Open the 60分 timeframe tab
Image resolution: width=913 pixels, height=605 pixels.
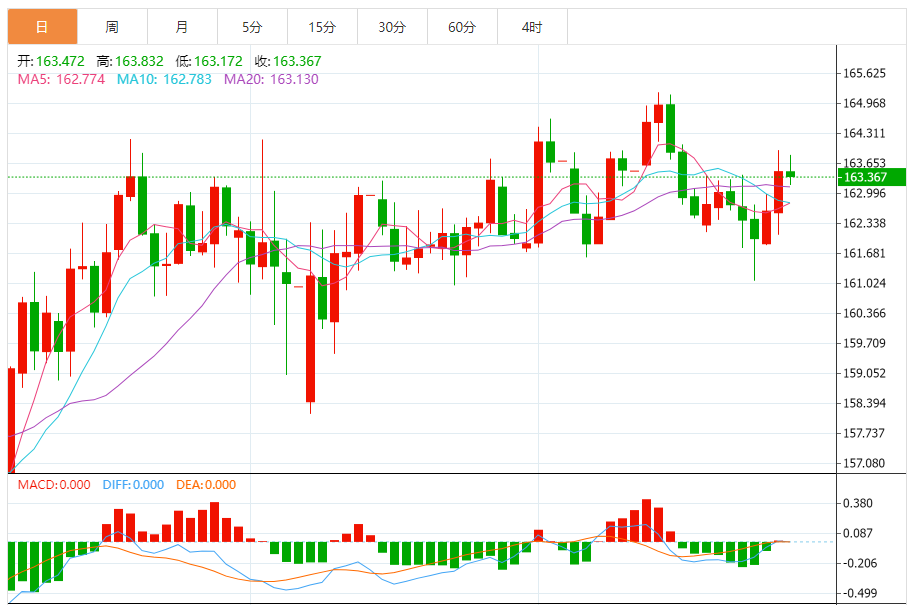pos(462,27)
